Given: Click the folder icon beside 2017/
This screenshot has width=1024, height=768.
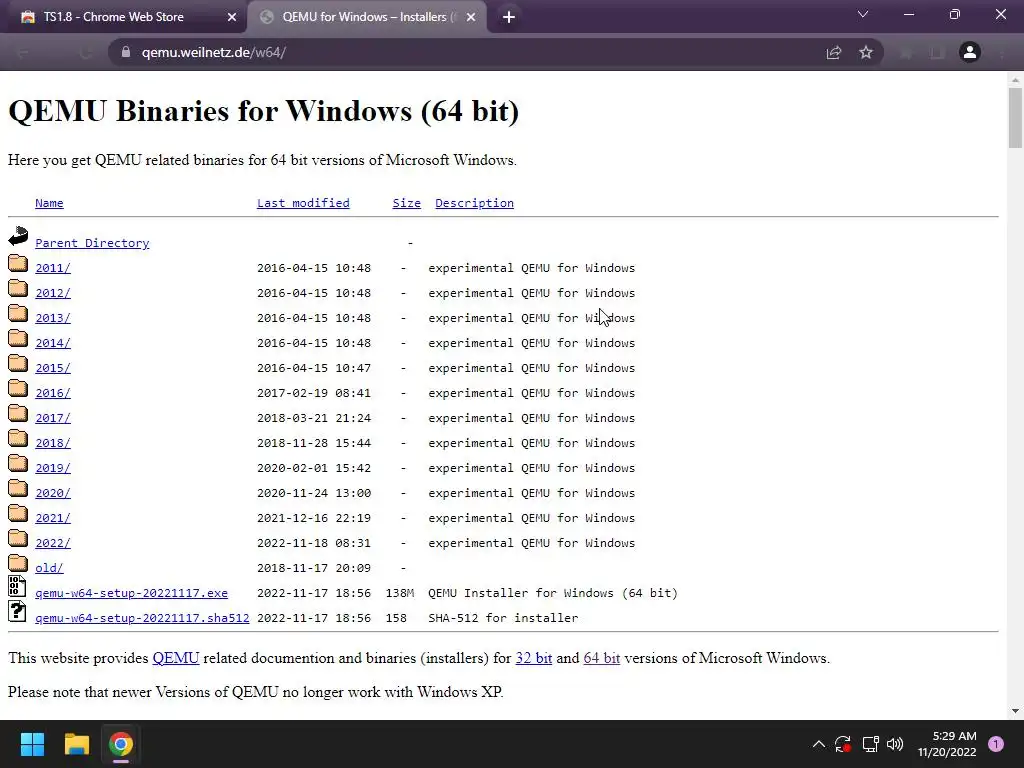Looking at the screenshot, I should (18, 413).
